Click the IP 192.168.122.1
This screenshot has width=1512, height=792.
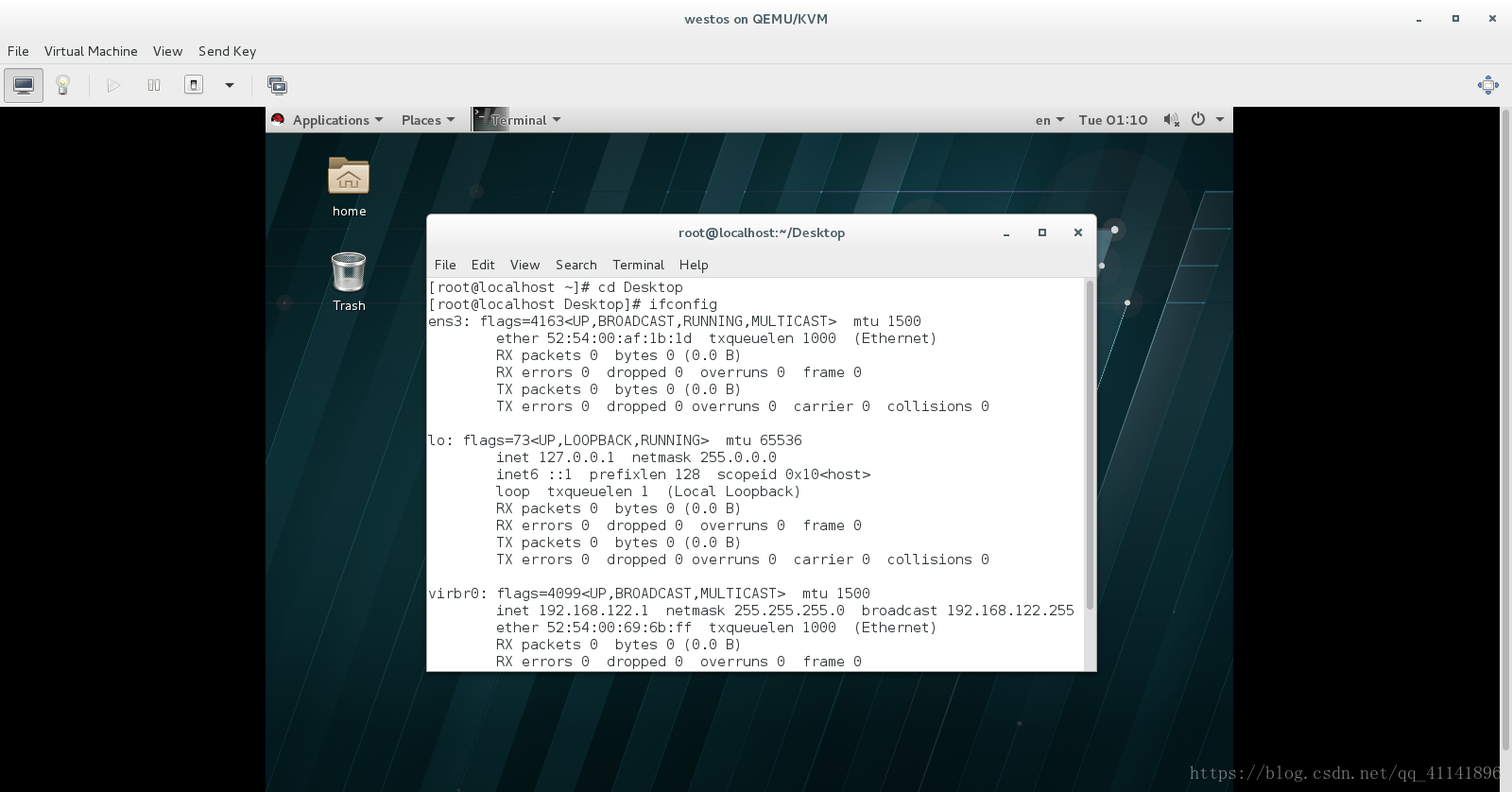[x=593, y=611]
